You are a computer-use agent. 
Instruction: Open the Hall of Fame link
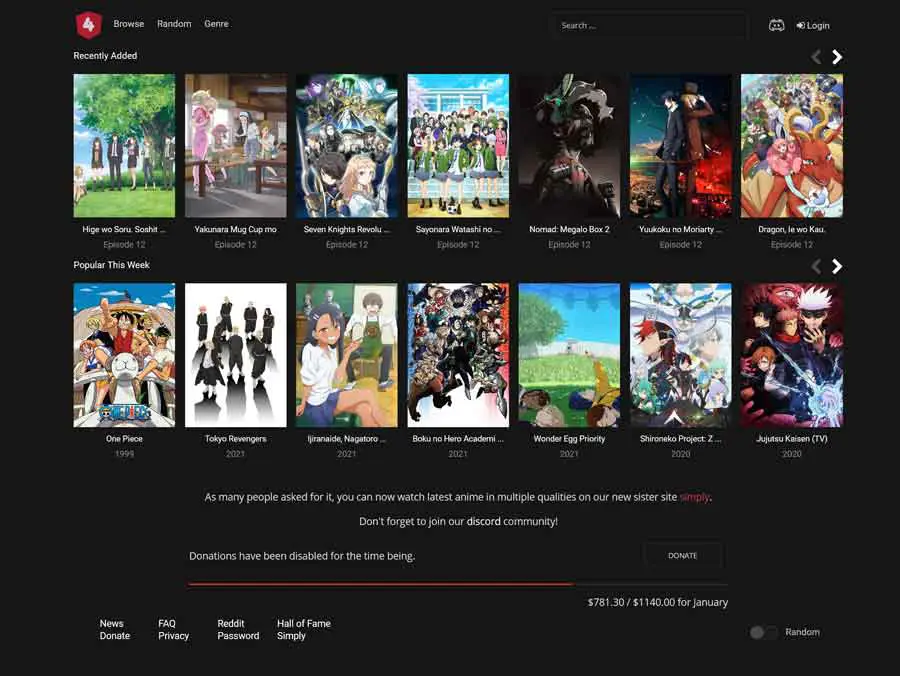(x=304, y=623)
